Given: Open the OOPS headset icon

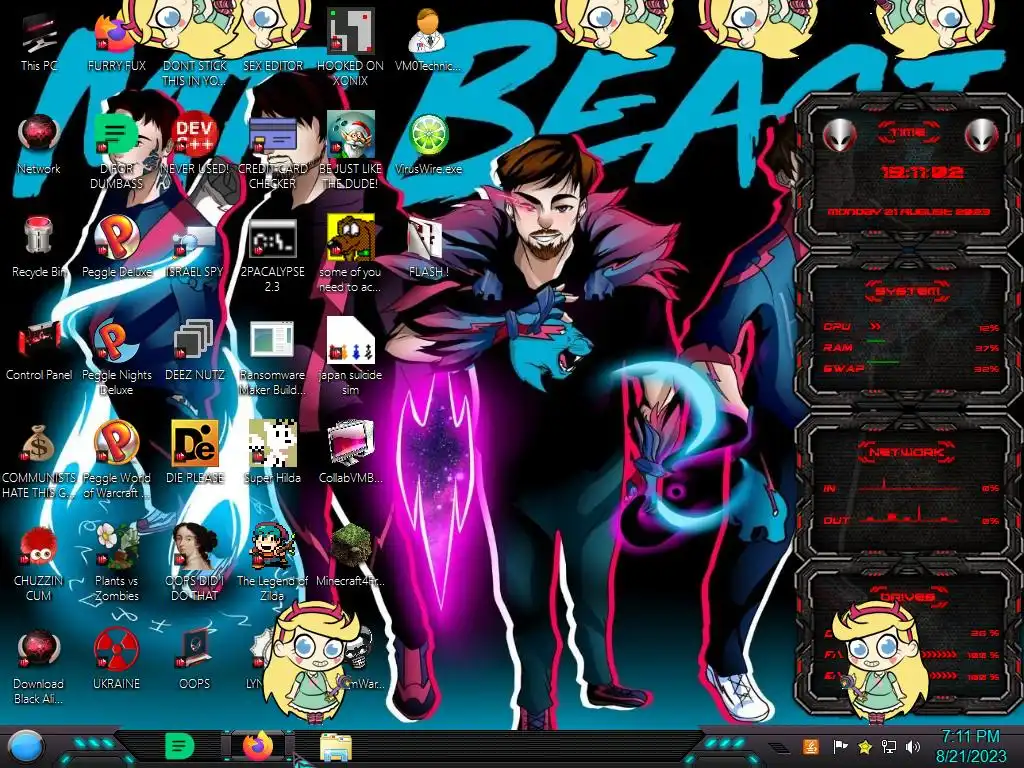Looking at the screenshot, I should [x=195, y=658].
